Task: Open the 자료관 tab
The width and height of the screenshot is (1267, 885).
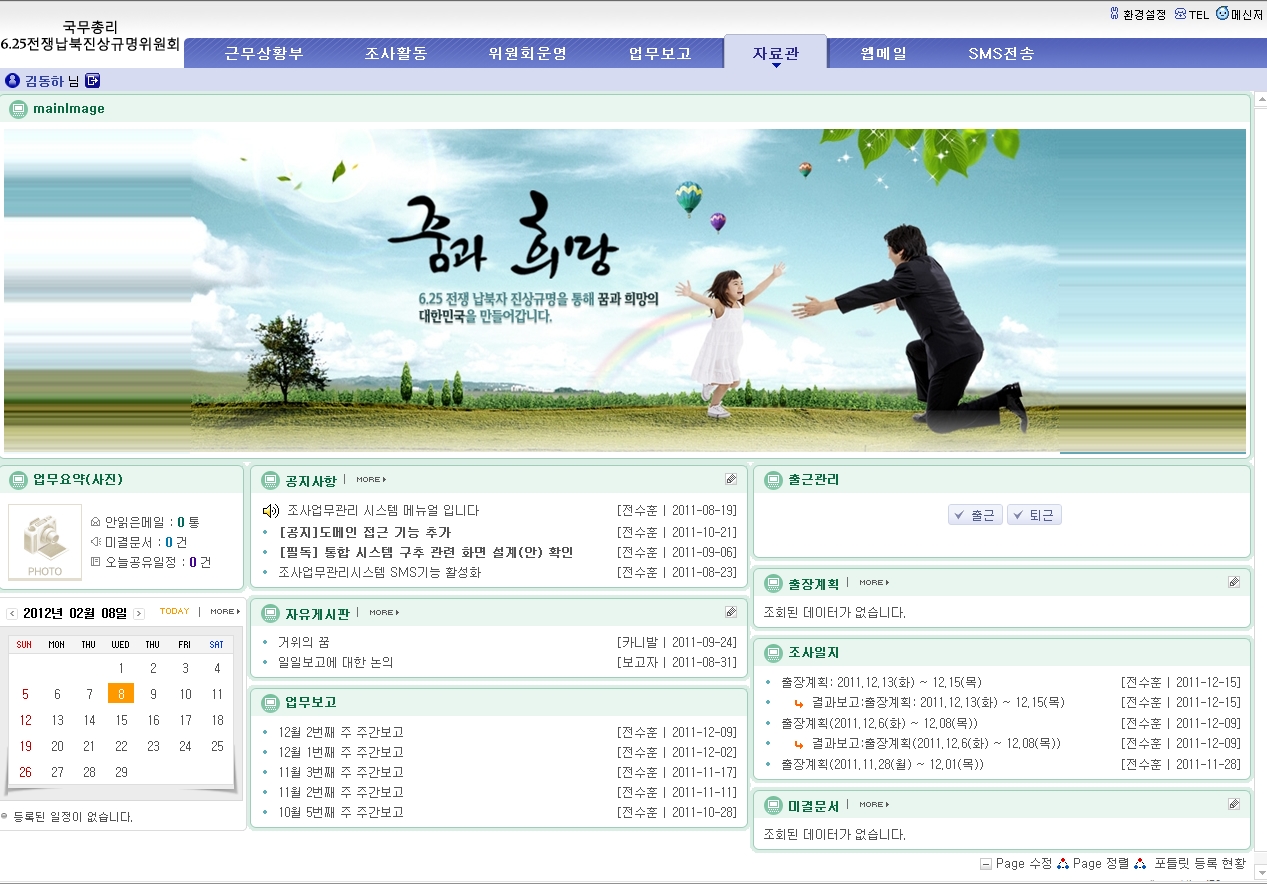Action: click(775, 54)
